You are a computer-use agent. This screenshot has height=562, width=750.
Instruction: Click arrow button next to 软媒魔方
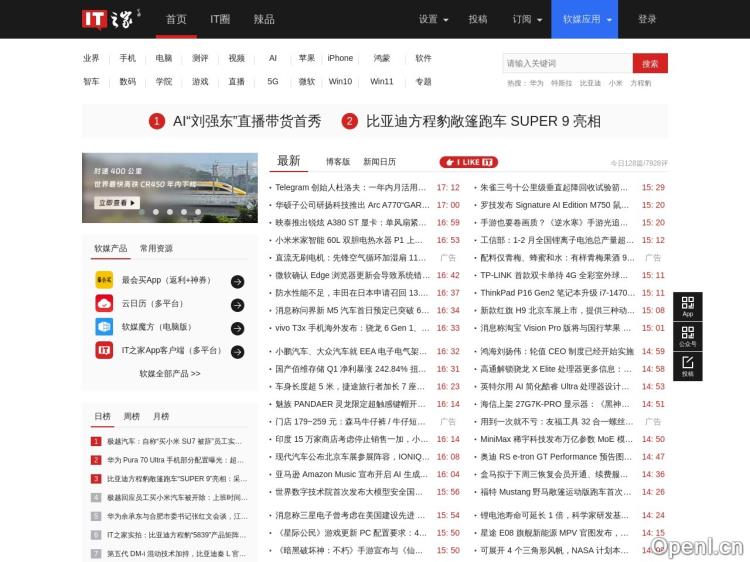click(237, 329)
